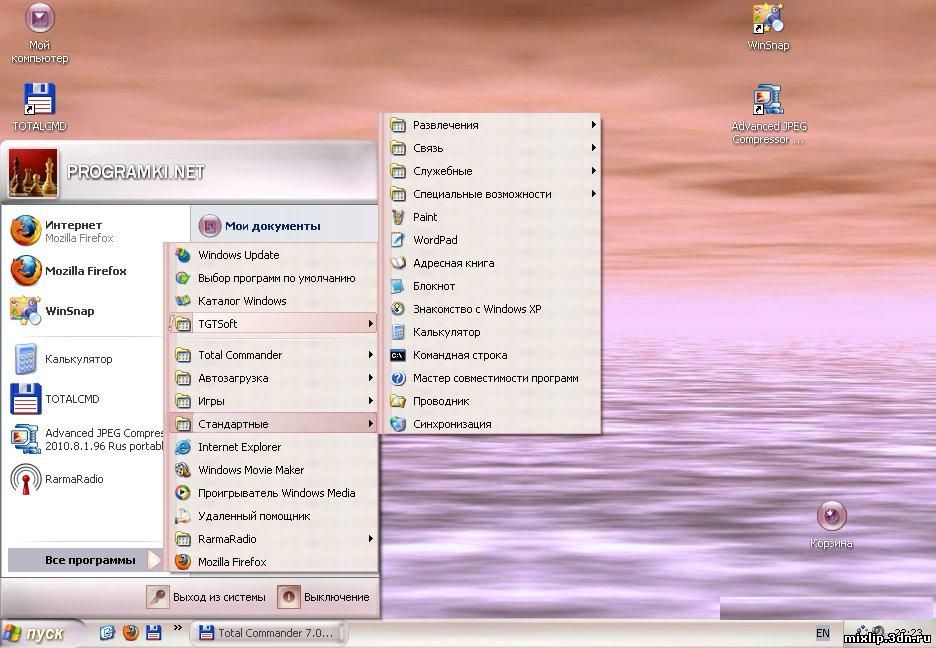
Task: Expand the Служебные submenu
Action: (492, 171)
